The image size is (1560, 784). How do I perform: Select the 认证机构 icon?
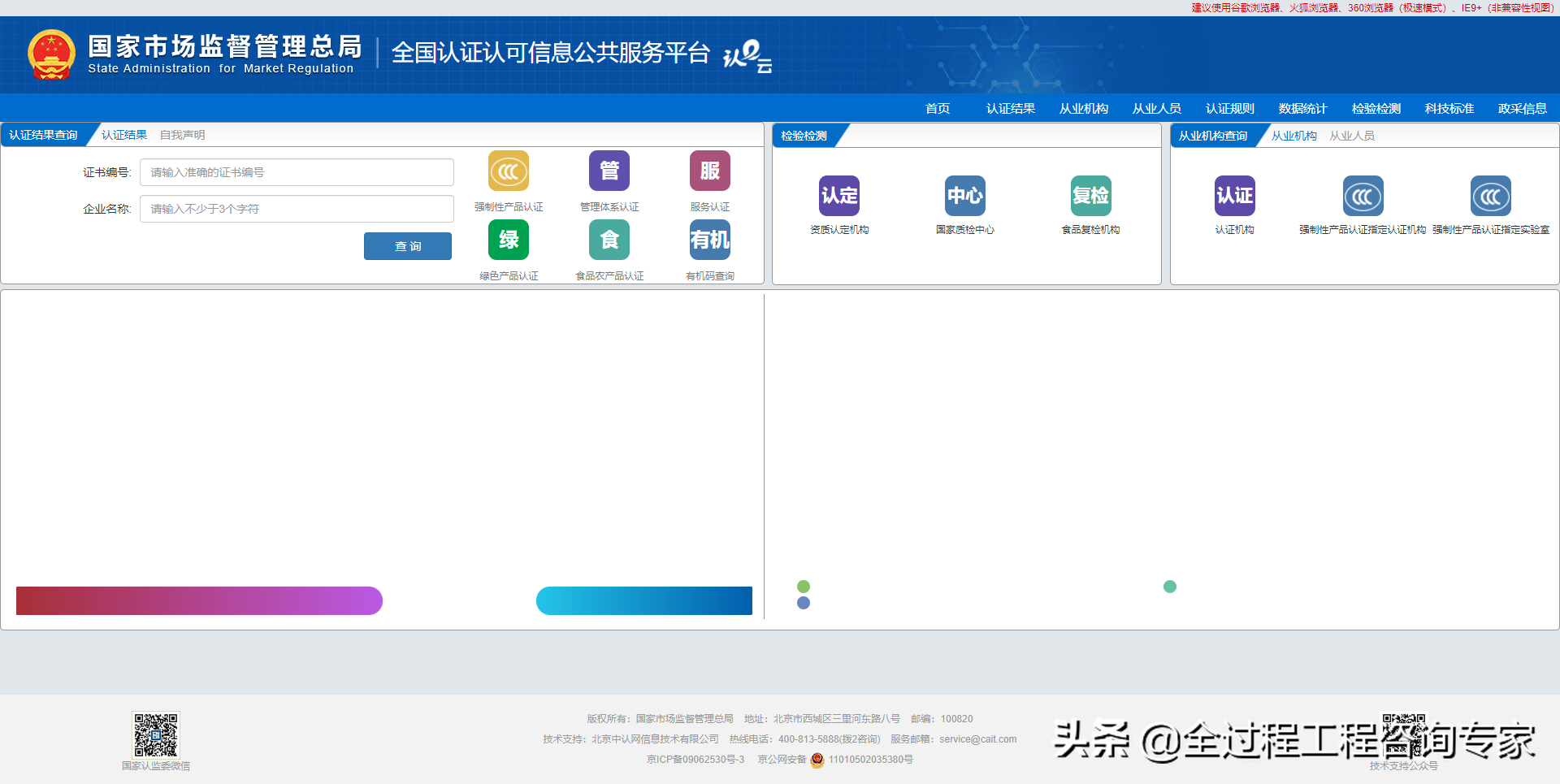pyautogui.click(x=1234, y=196)
